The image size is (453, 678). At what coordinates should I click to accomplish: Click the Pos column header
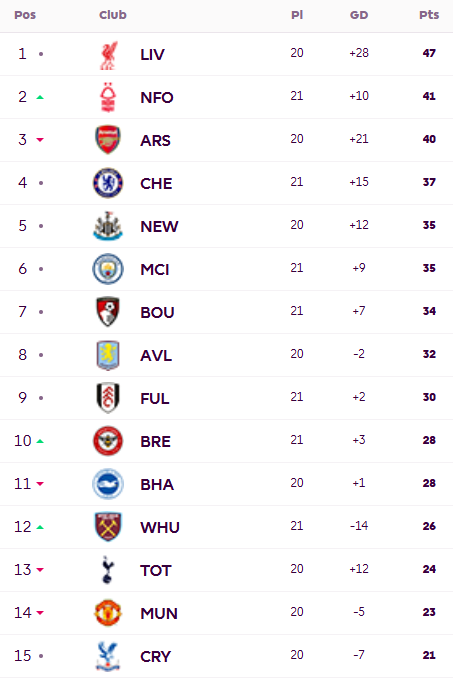pos(25,15)
